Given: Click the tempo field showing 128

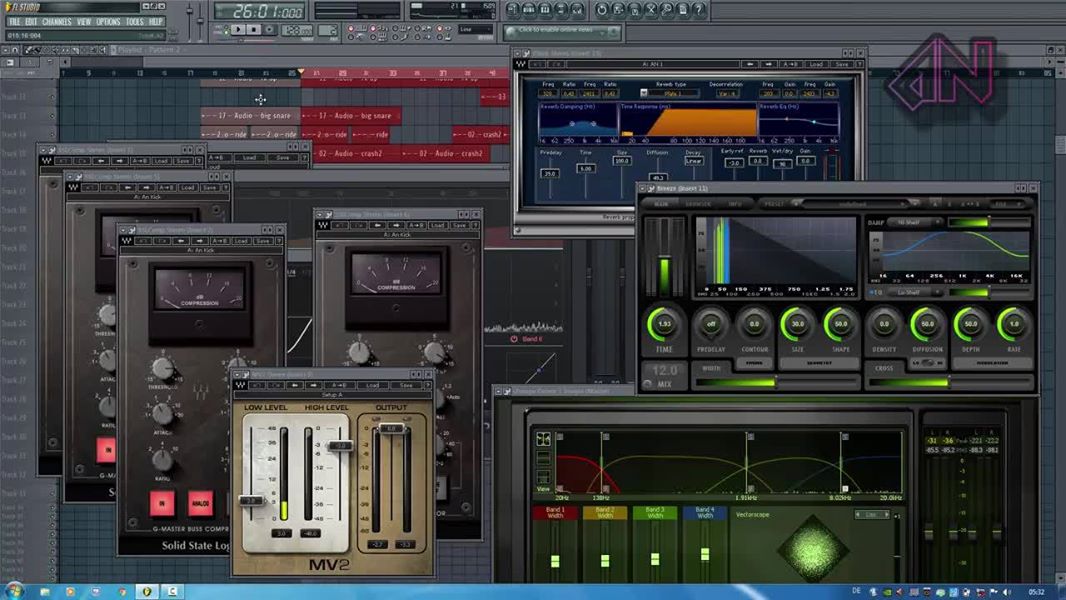Looking at the screenshot, I should (x=296, y=30).
